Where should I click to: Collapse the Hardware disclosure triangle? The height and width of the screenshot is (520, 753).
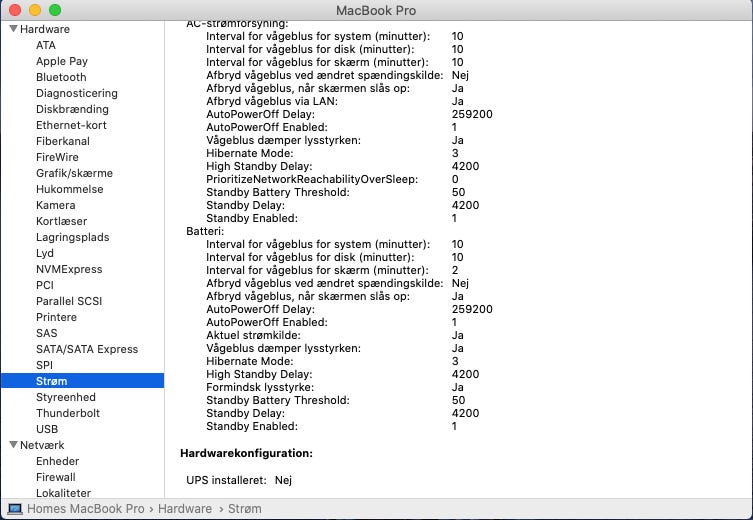click(x=13, y=29)
